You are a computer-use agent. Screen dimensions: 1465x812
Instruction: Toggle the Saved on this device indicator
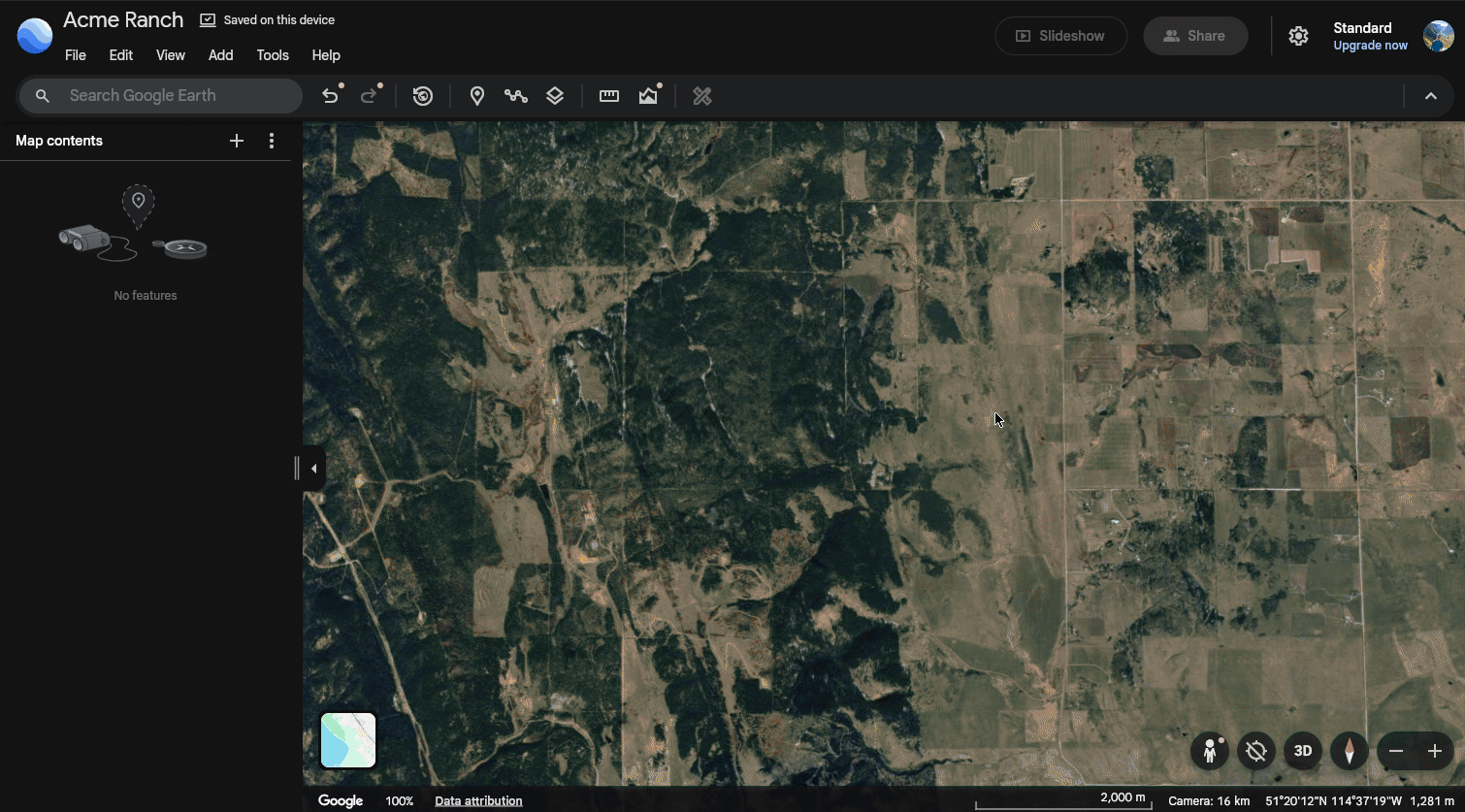point(267,20)
